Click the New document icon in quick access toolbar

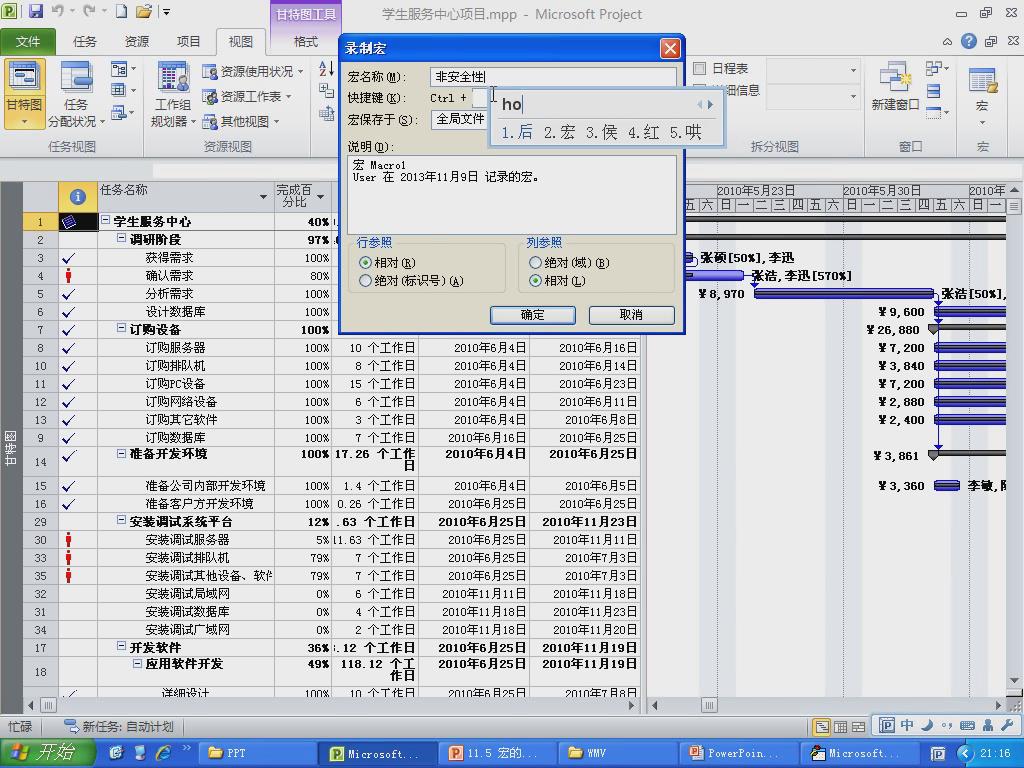tap(121, 11)
